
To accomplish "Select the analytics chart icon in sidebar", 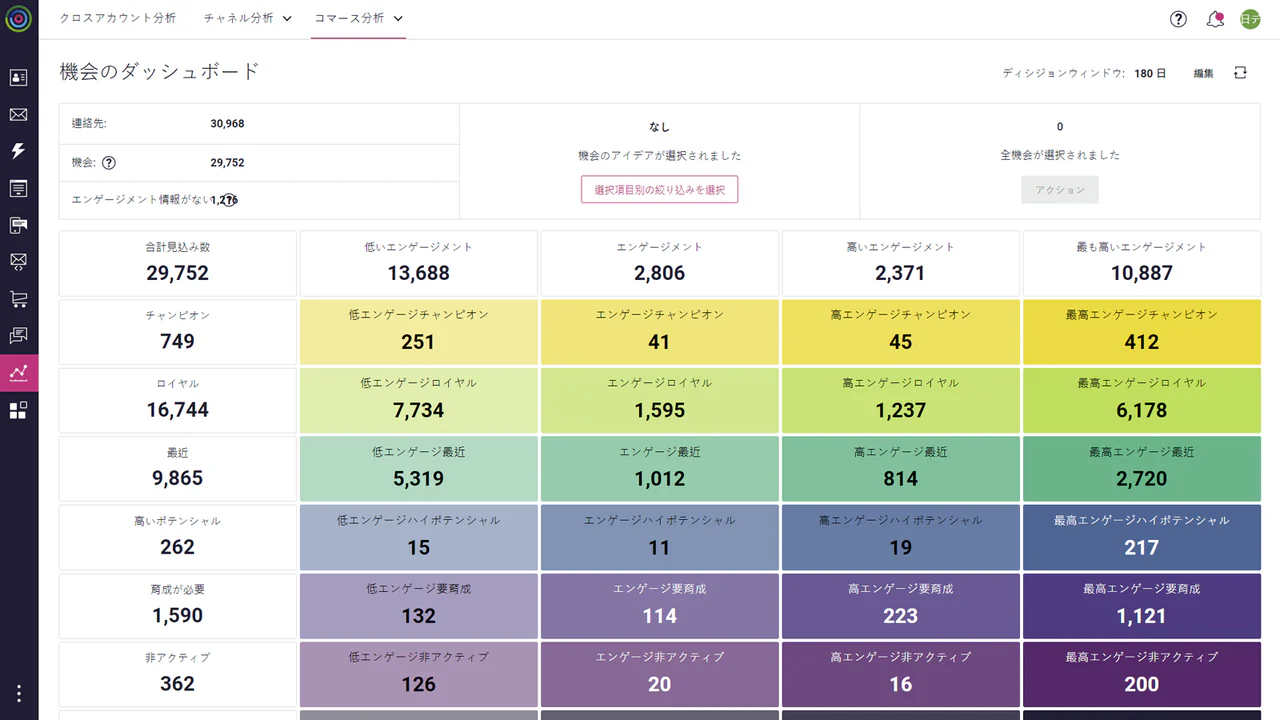I will (18, 373).
